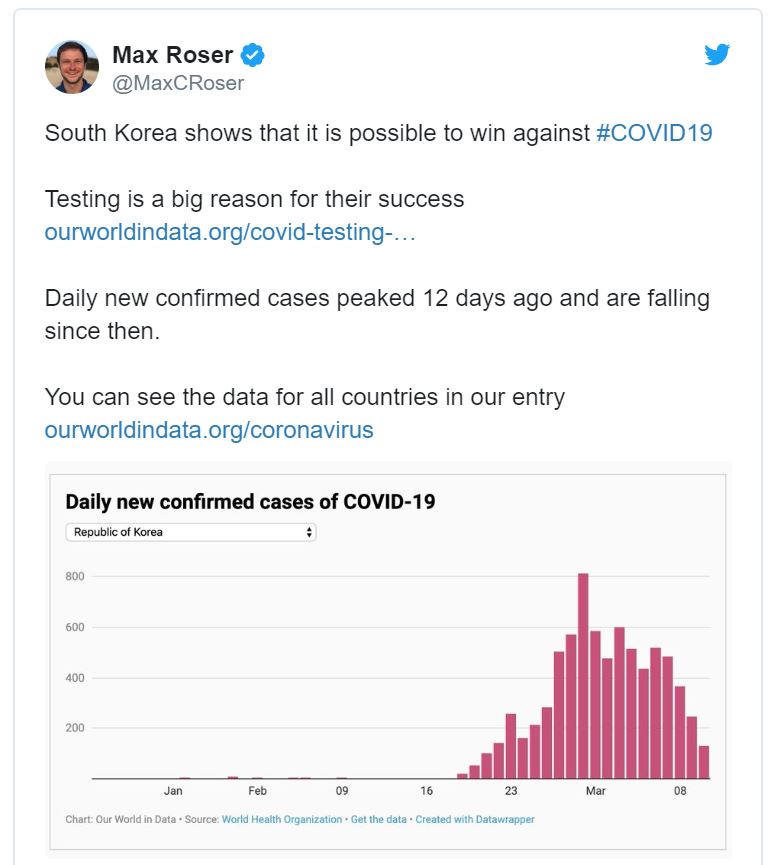Click the Mar label on the x-axis

[x=595, y=791]
